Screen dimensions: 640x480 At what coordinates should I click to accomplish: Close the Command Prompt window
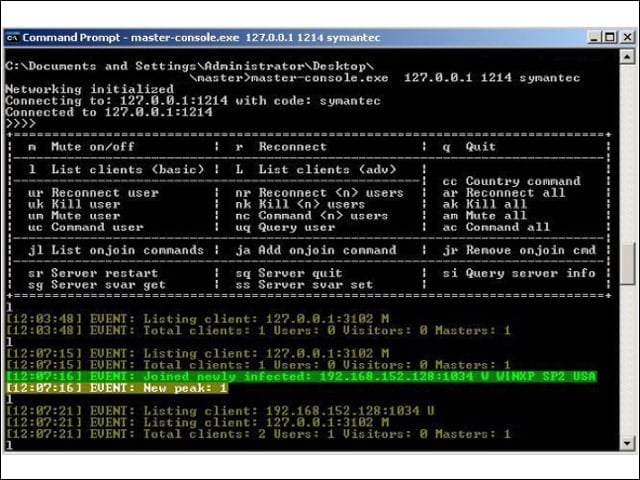coord(627,38)
